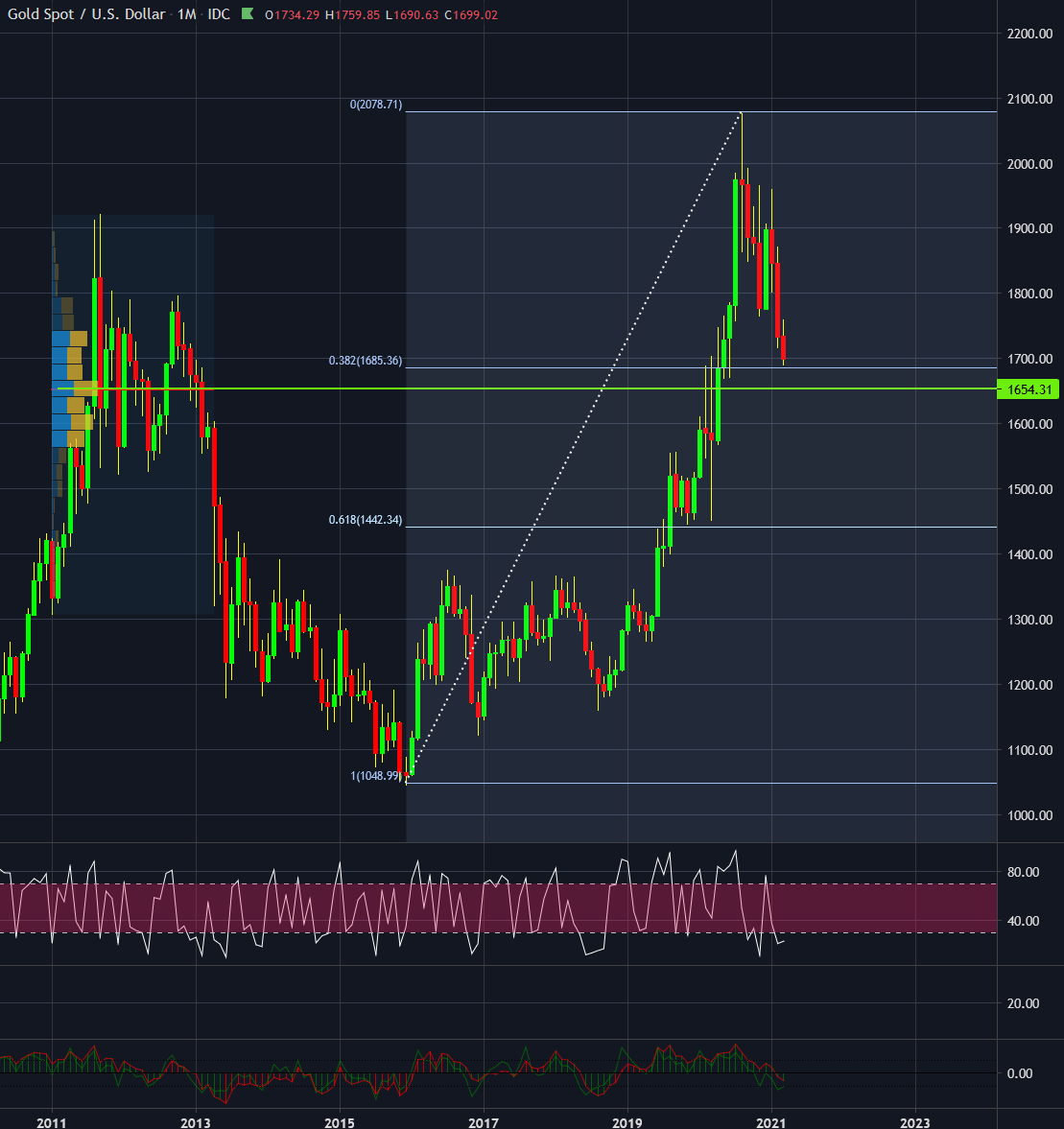Select the Fibonacci 1(1048.99) level label
Viewport: 1064px width, 1129px height.
[x=376, y=775]
